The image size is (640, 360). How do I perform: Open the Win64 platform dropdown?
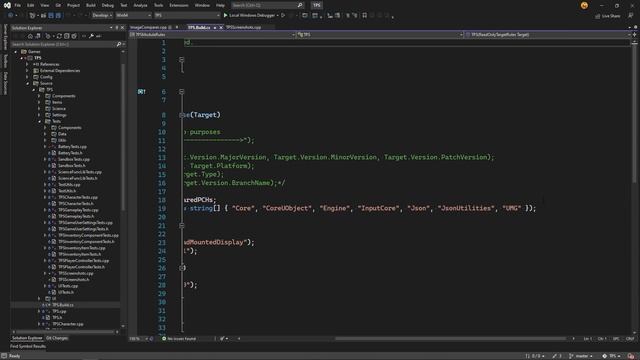coord(133,16)
